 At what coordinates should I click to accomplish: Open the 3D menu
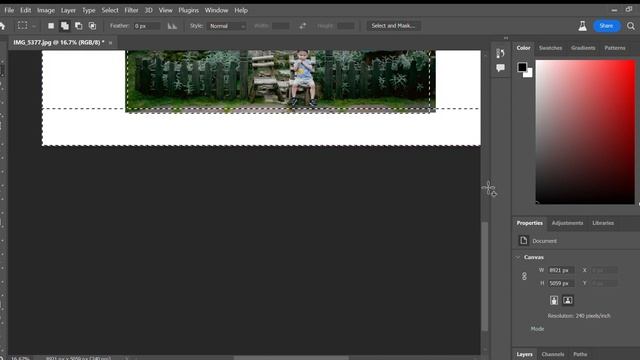point(149,10)
